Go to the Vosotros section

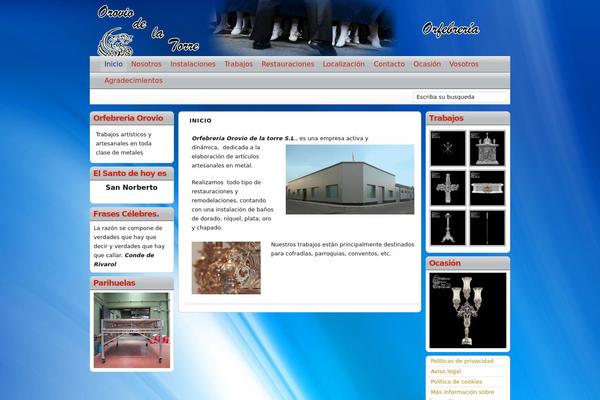pos(464,64)
